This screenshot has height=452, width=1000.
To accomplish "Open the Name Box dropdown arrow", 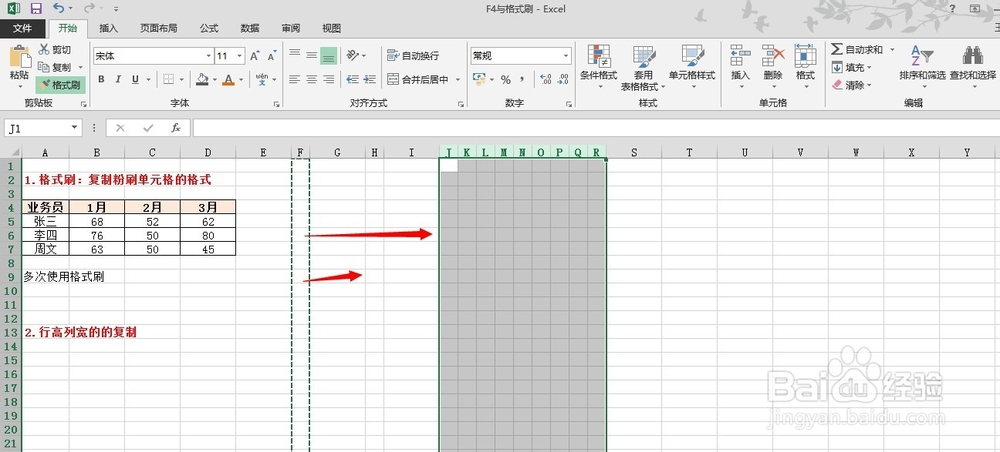I will tap(75, 128).
